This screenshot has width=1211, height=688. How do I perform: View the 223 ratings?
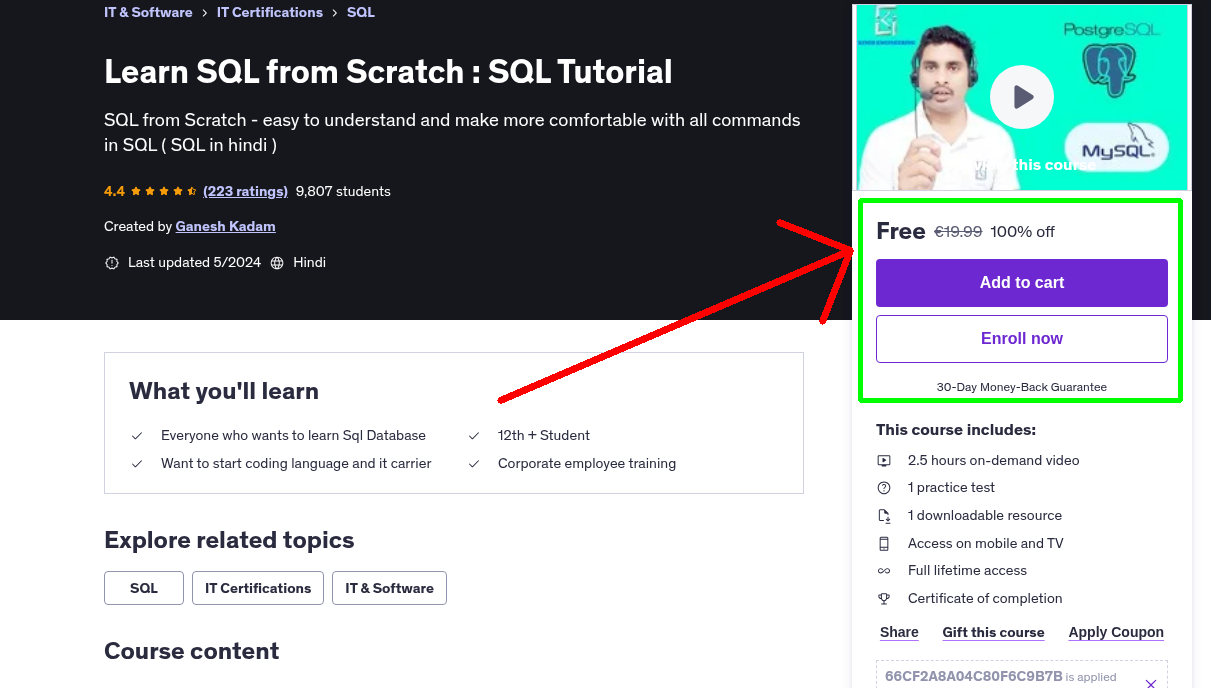pyautogui.click(x=245, y=191)
